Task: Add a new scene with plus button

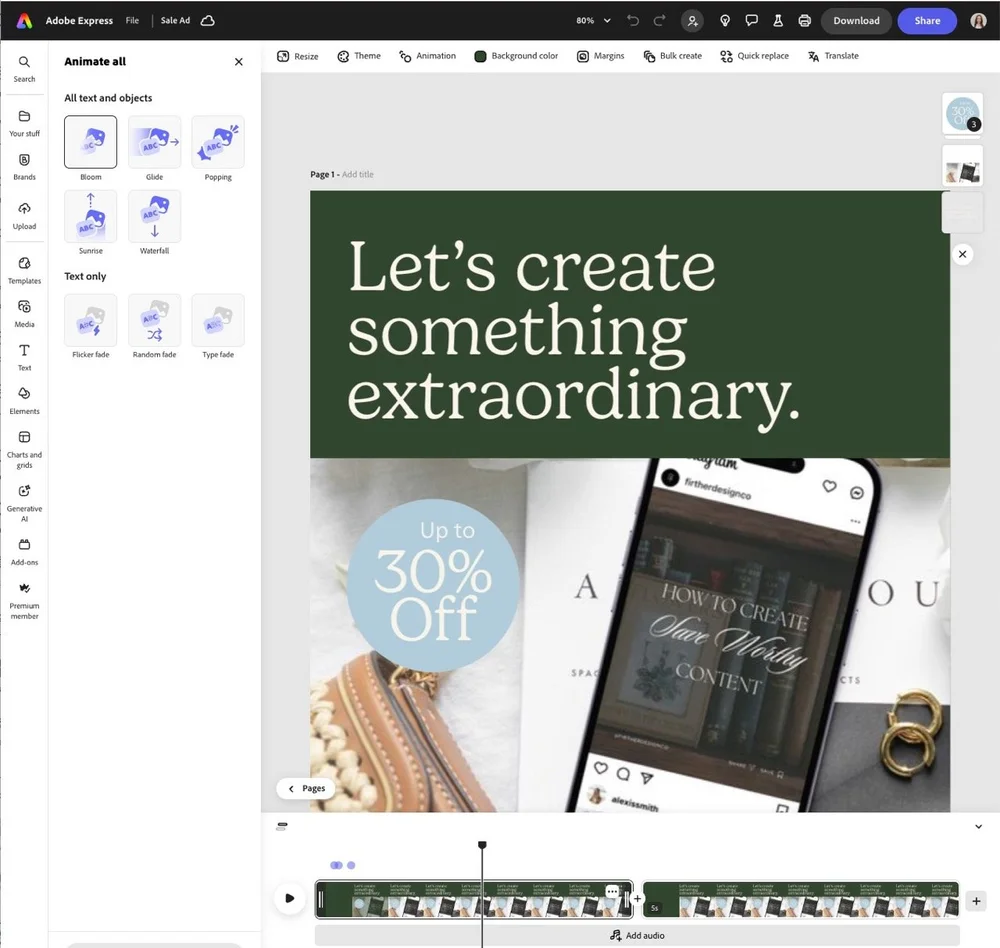Action: tap(976, 901)
